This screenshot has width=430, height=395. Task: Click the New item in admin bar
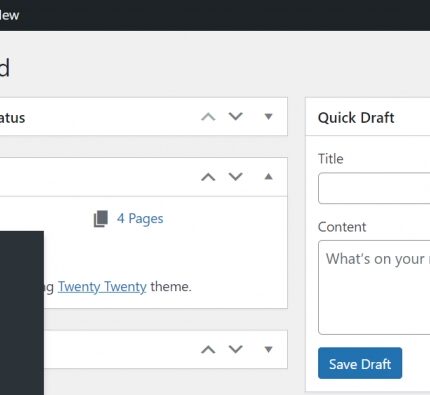(x=9, y=15)
